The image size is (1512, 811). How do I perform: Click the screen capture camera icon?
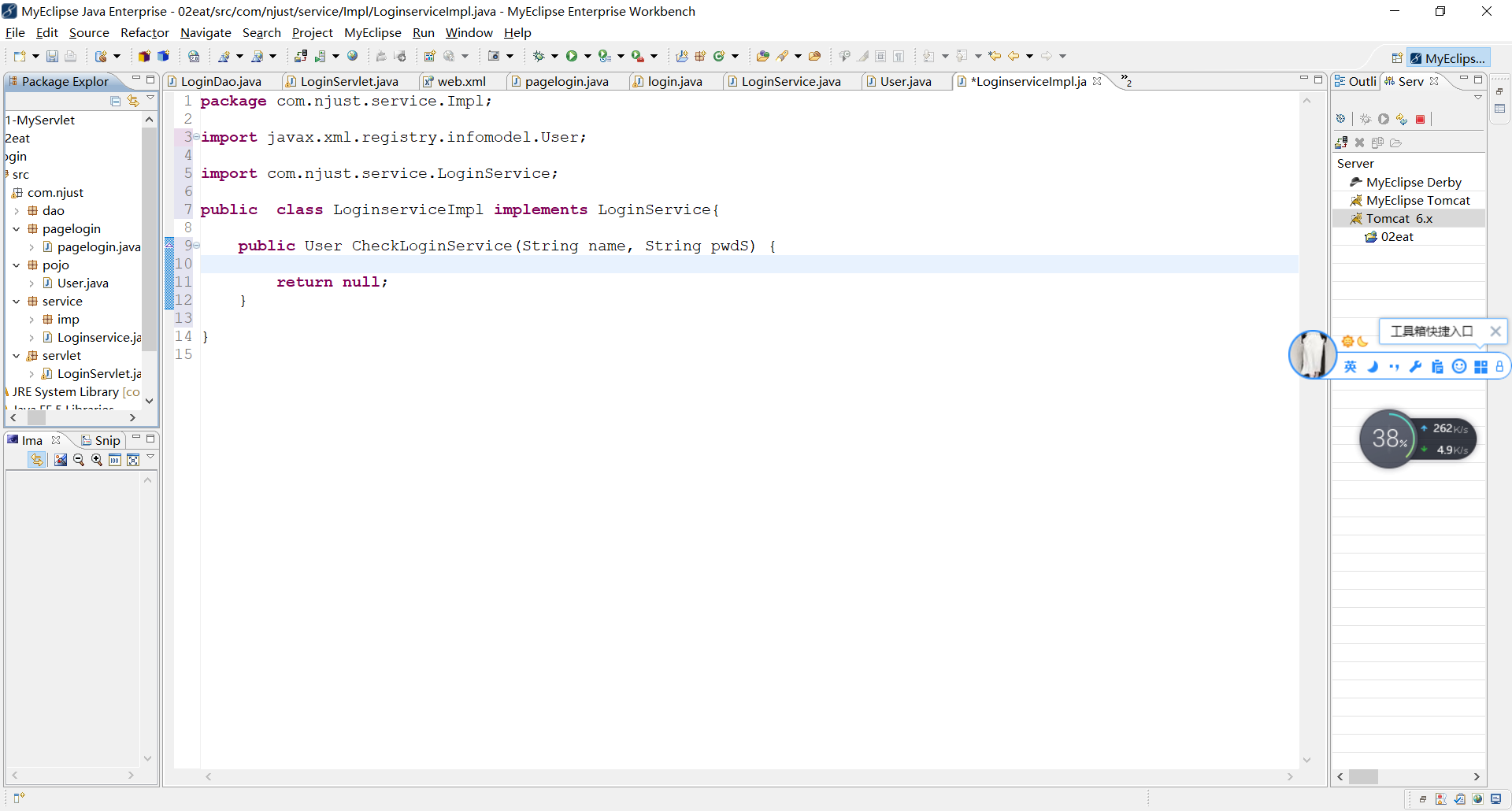click(x=494, y=56)
